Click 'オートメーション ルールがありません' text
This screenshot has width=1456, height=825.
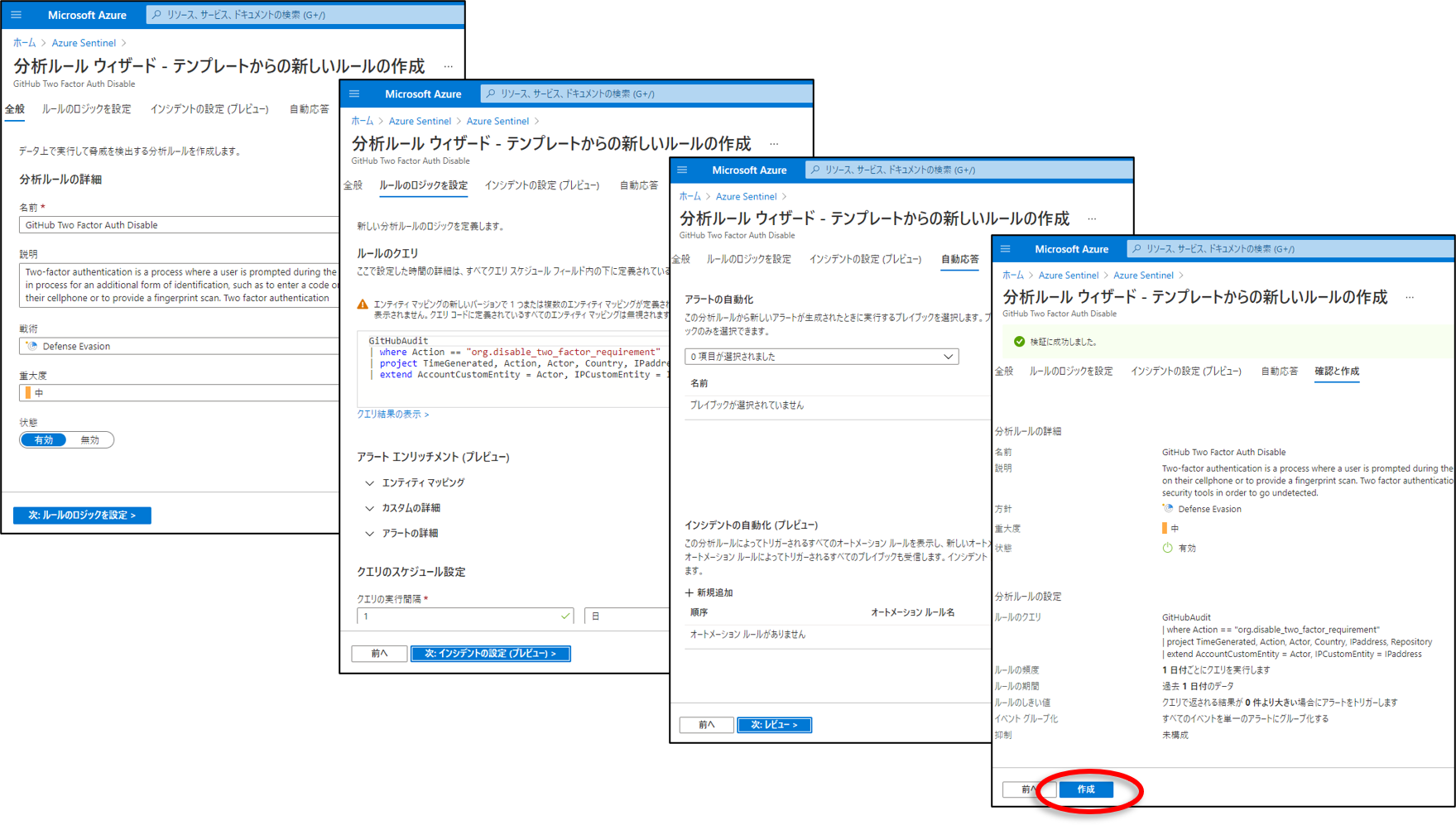747,635
